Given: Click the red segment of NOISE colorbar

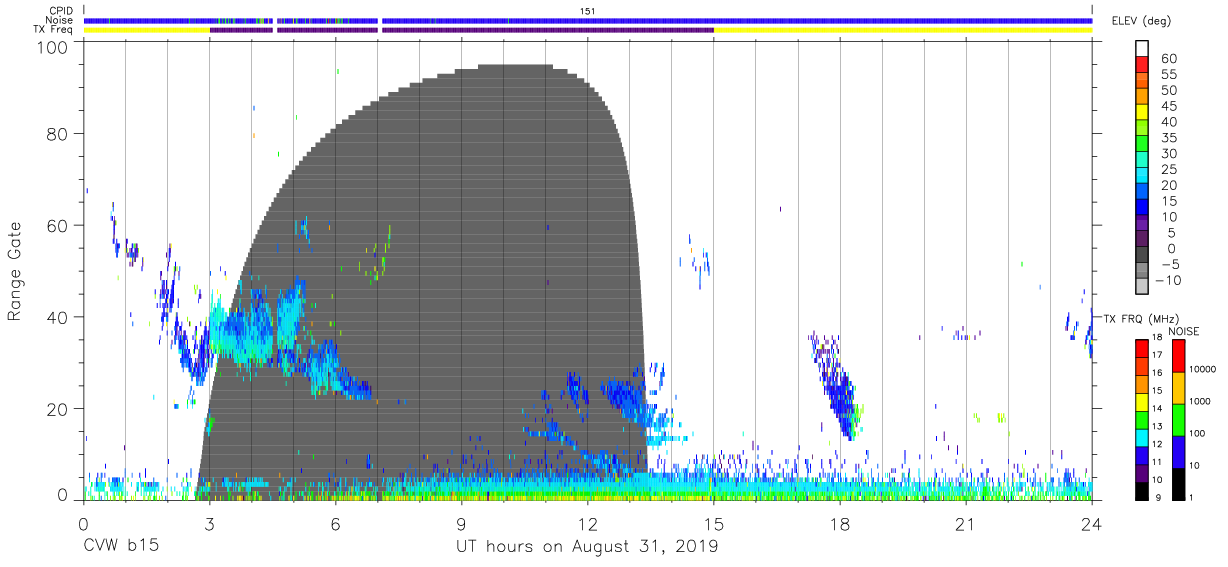Looking at the screenshot, I should (1180, 356).
